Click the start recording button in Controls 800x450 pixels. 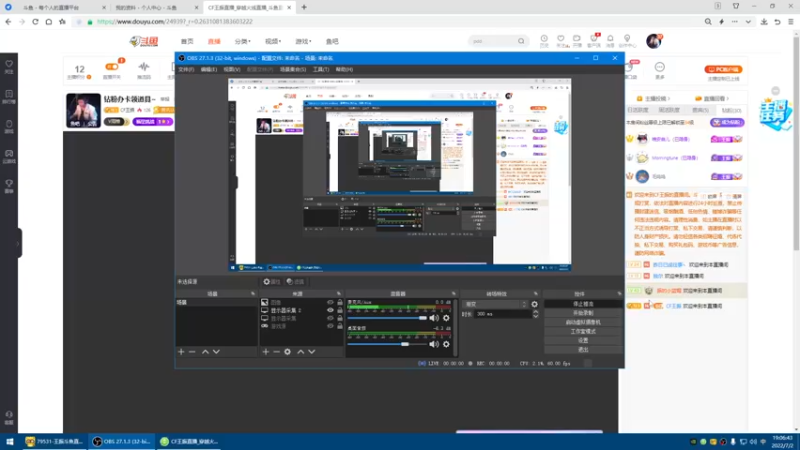[x=583, y=313]
